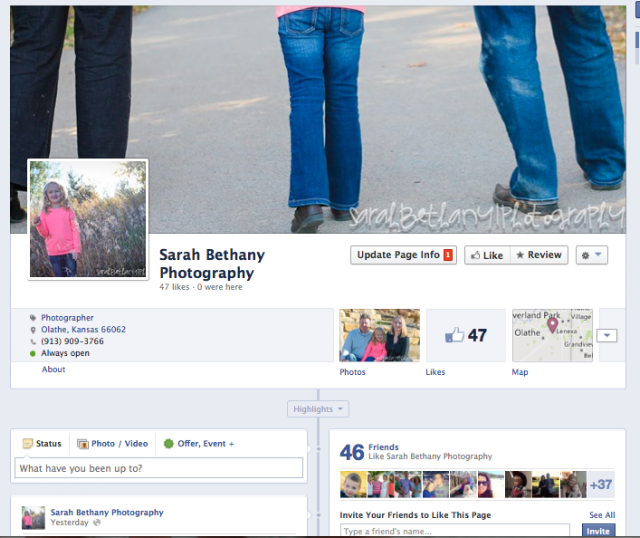Expand more page tabs dropdown arrow
The image size is (640, 538).
[607, 336]
